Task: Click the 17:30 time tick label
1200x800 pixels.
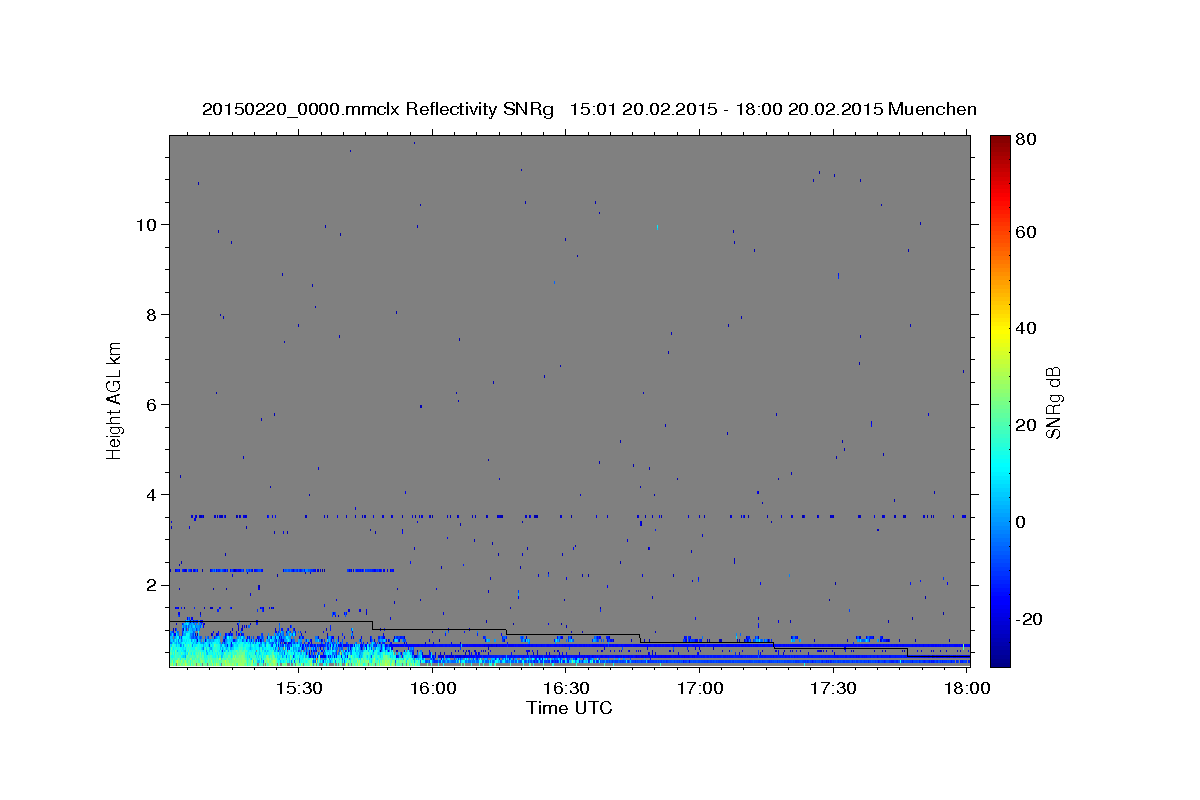Action: tap(833, 689)
